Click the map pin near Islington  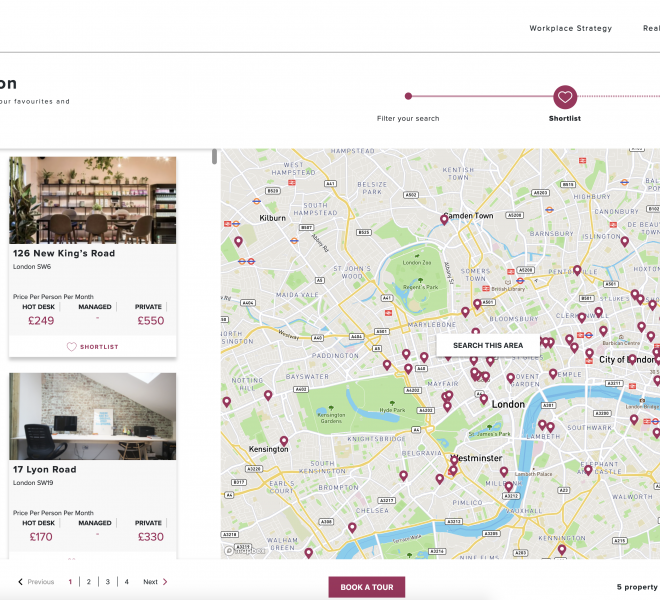point(625,242)
